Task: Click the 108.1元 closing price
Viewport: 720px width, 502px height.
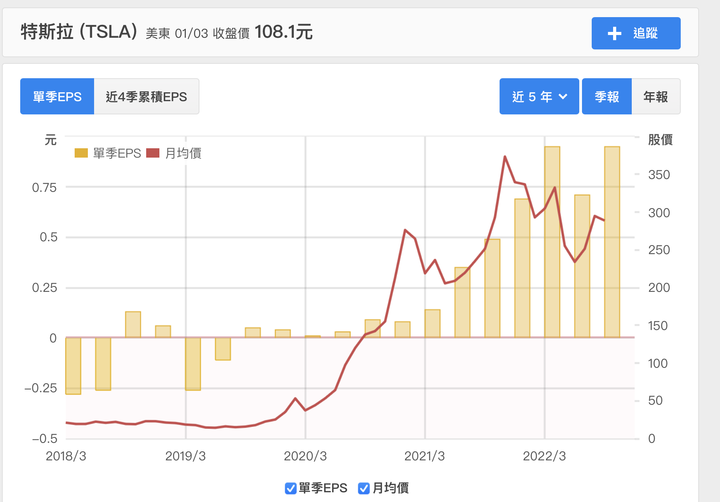Action: (x=283, y=32)
